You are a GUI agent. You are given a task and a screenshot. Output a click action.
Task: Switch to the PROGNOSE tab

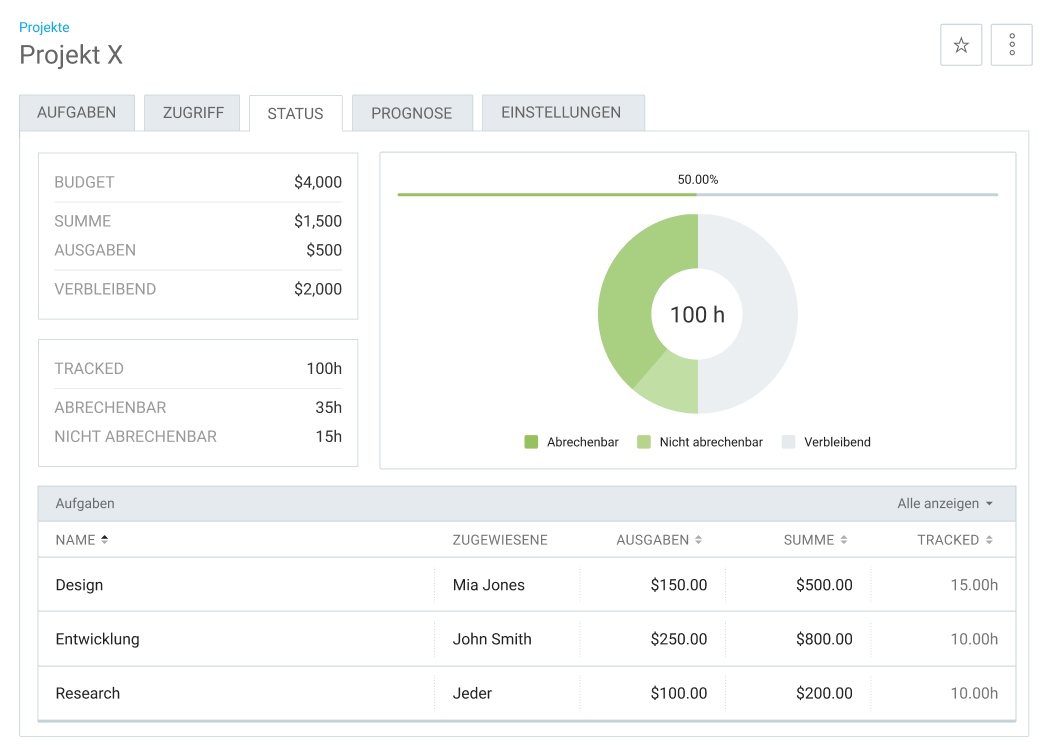click(412, 112)
